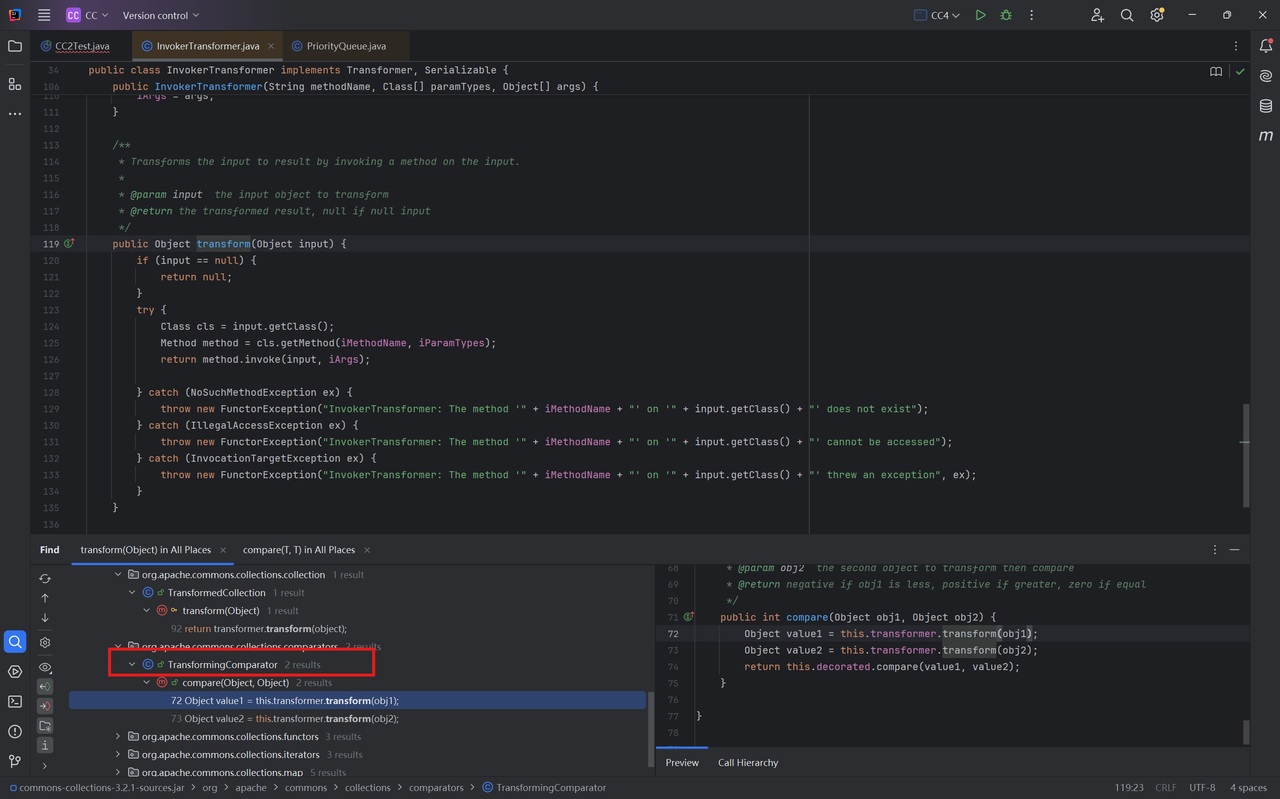This screenshot has height=799, width=1280.
Task: Click the Find results tree scrollbar
Action: pos(651,730)
